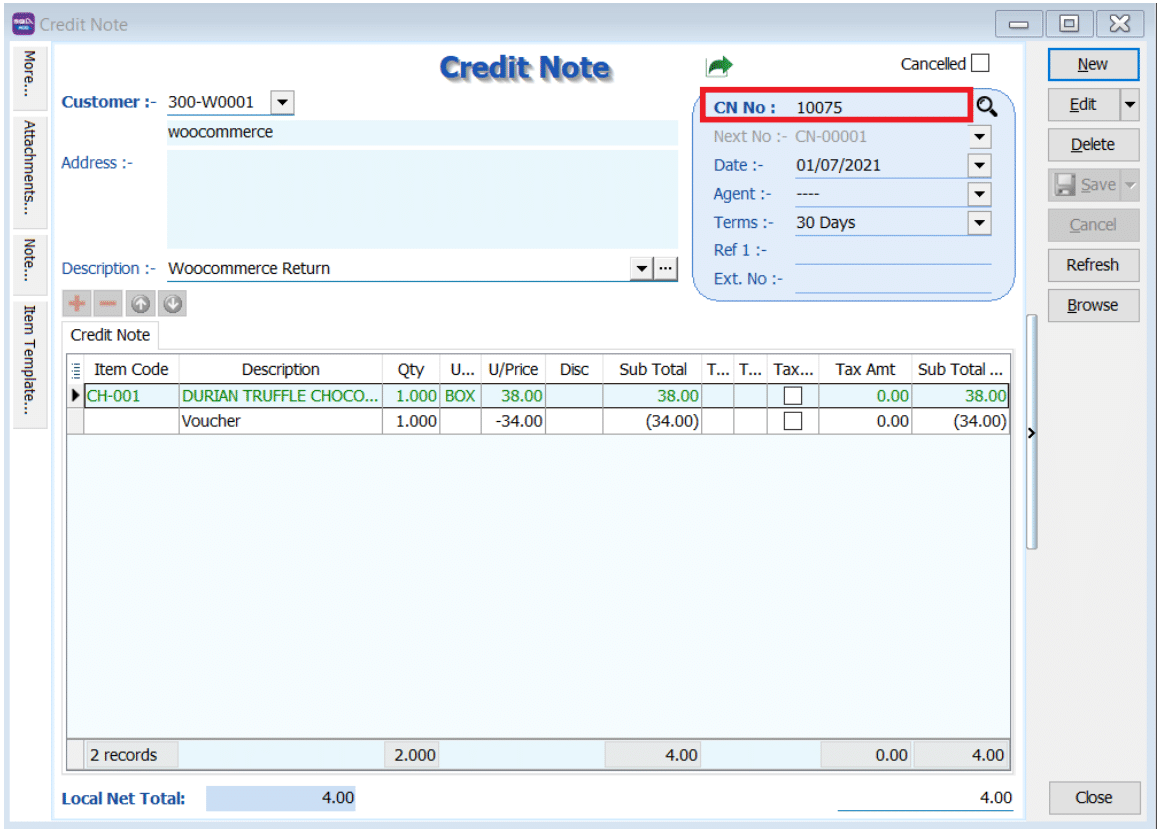Toggle the Cancelled checkbox
Viewport: 1160px width, 829px height.
(980, 64)
